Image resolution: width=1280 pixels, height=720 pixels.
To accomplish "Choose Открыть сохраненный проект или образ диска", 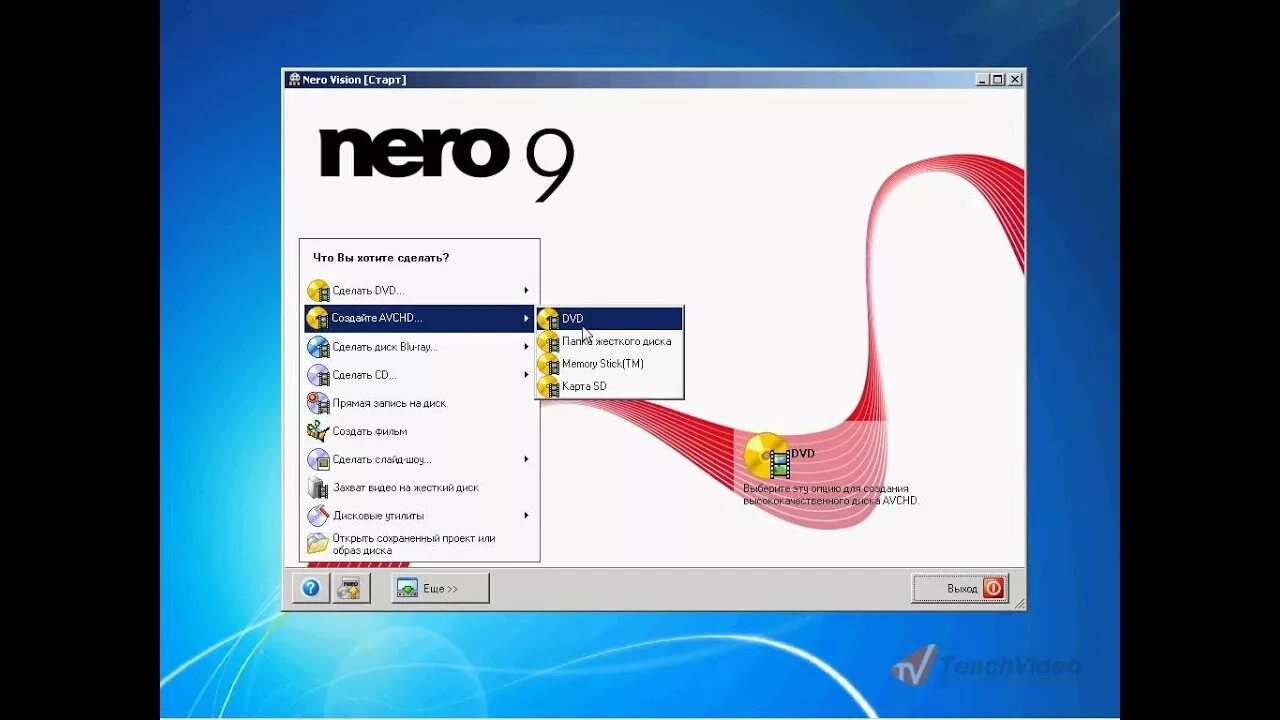I will point(419,544).
